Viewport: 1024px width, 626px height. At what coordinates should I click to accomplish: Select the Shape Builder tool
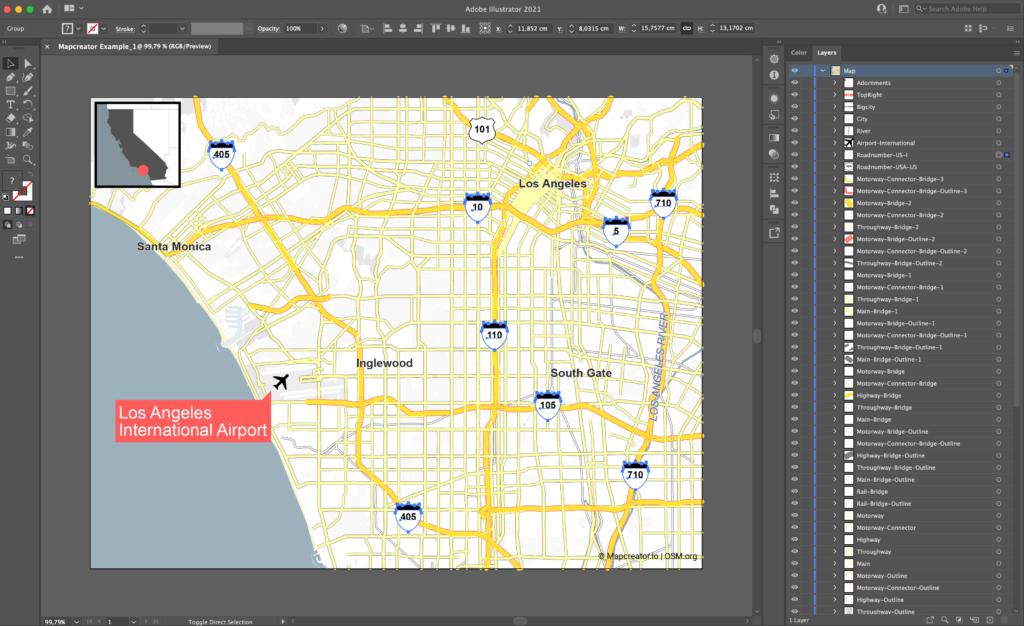[27, 118]
